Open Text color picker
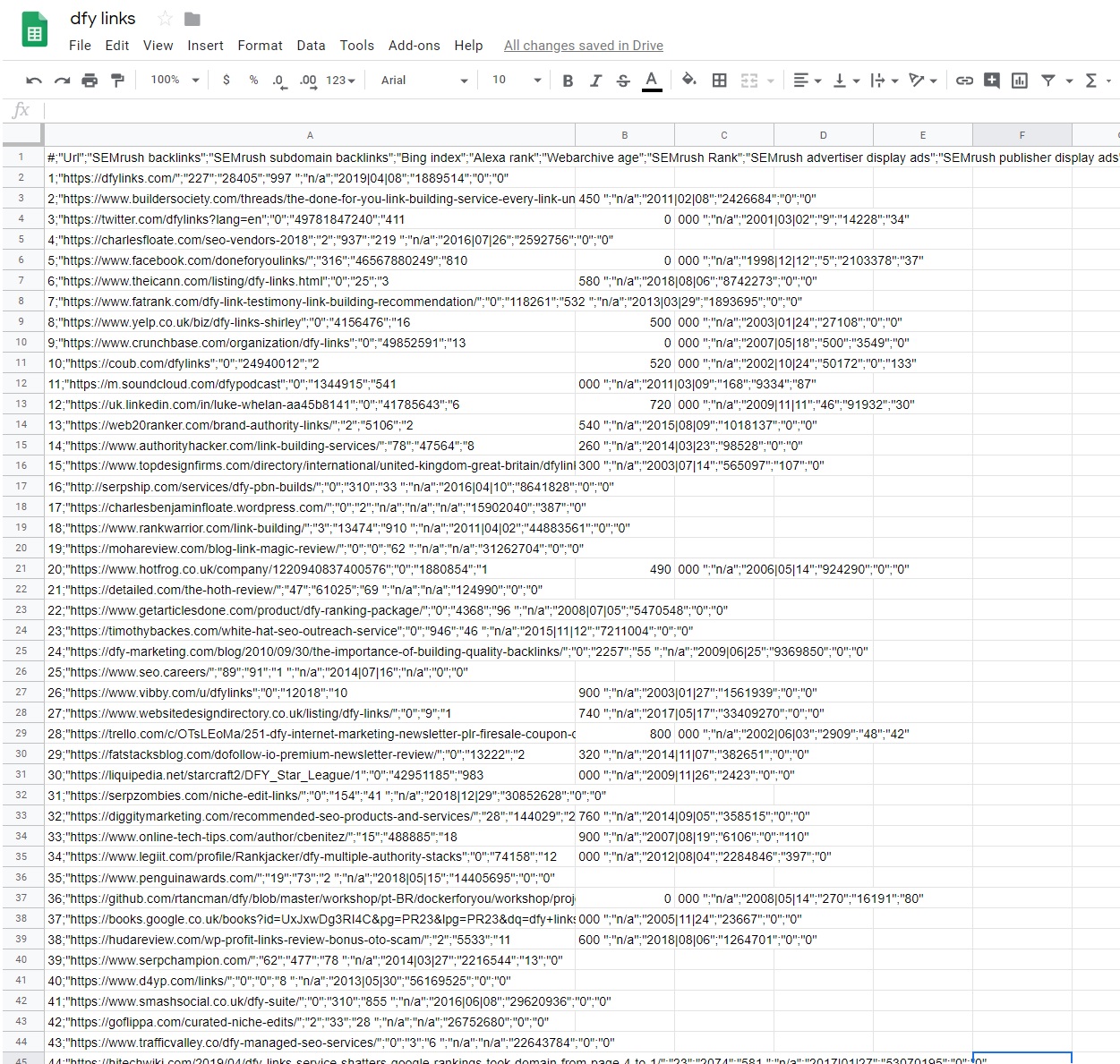 coord(652,81)
